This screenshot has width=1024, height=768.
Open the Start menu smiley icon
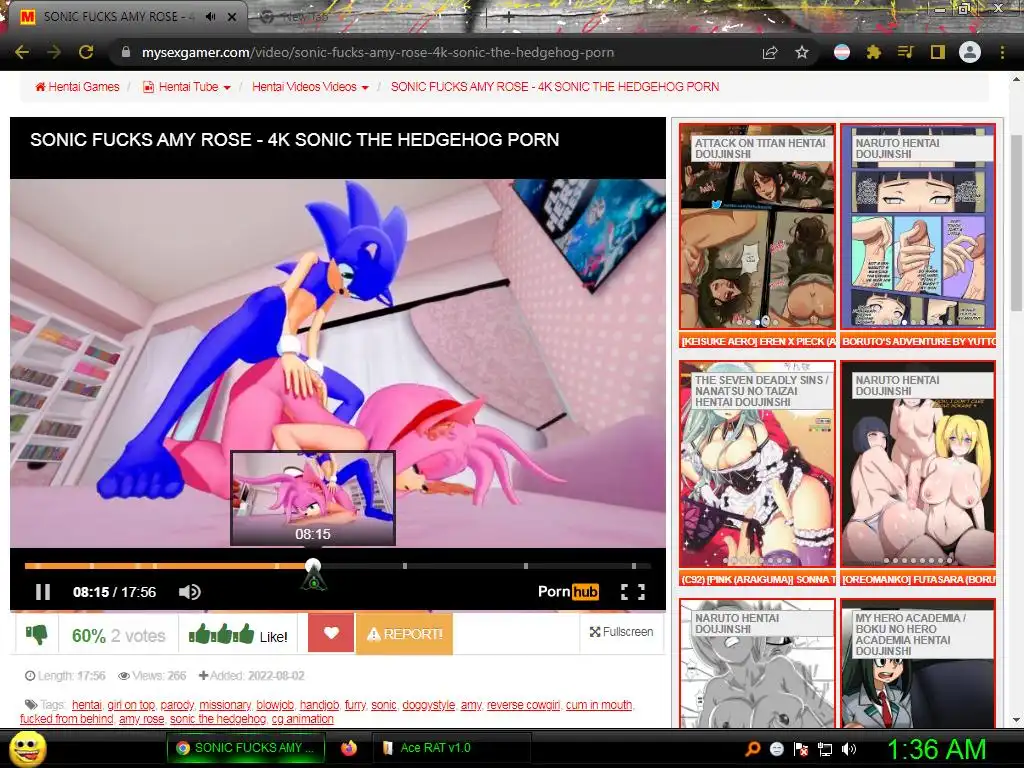(x=28, y=748)
